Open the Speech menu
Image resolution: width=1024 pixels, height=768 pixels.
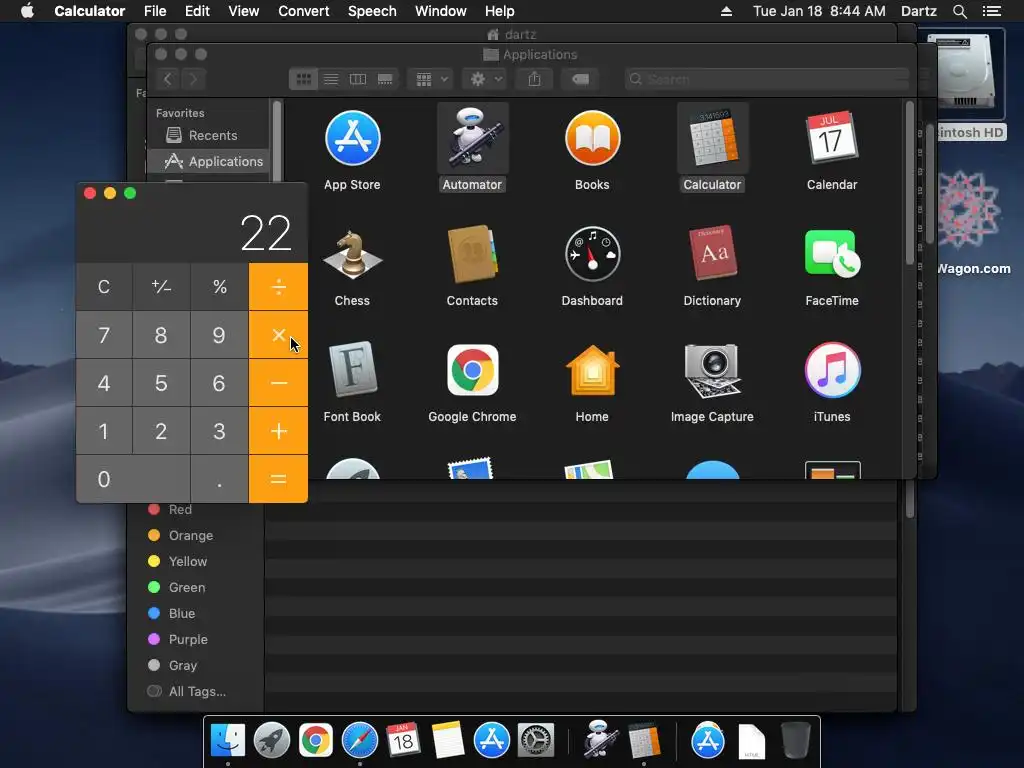[x=372, y=11]
